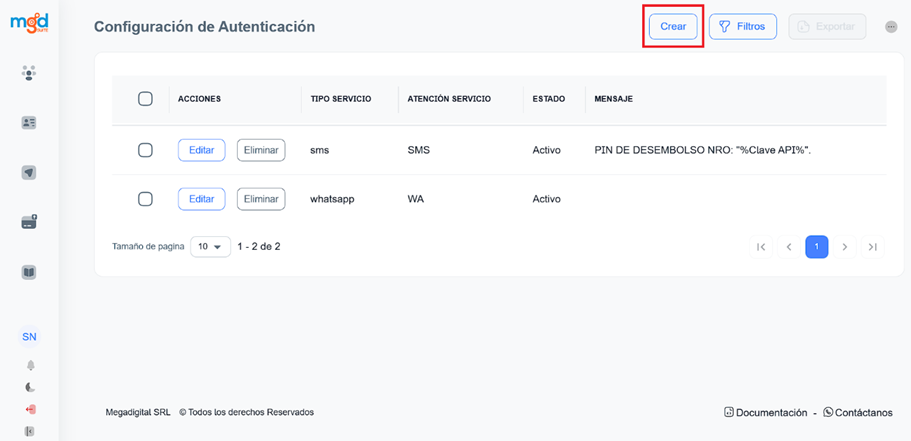Collapse the sidebar with bottom arrow icon
911x441 pixels.
click(x=30, y=431)
